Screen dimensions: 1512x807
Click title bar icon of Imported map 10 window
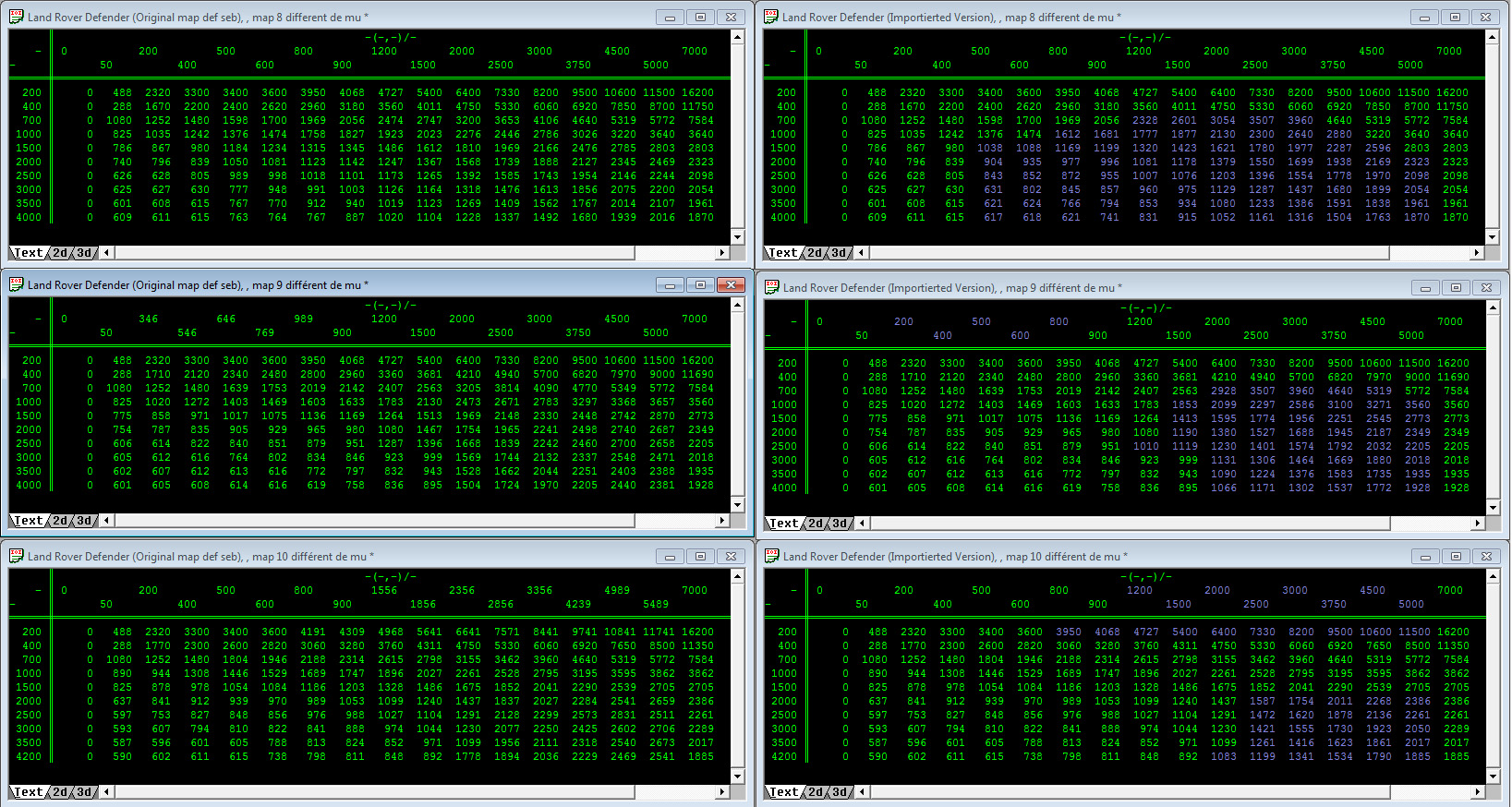point(771,556)
